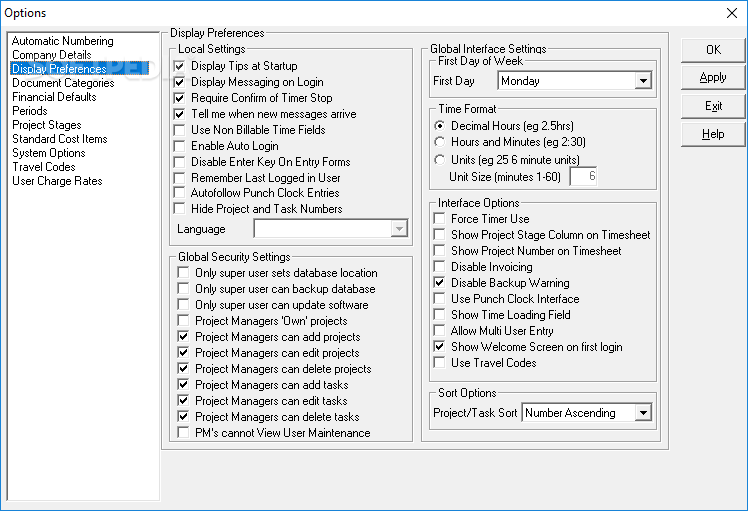Viewport: 748px width, 511px height.
Task: Check Only super user can update software
Action: tap(183, 305)
